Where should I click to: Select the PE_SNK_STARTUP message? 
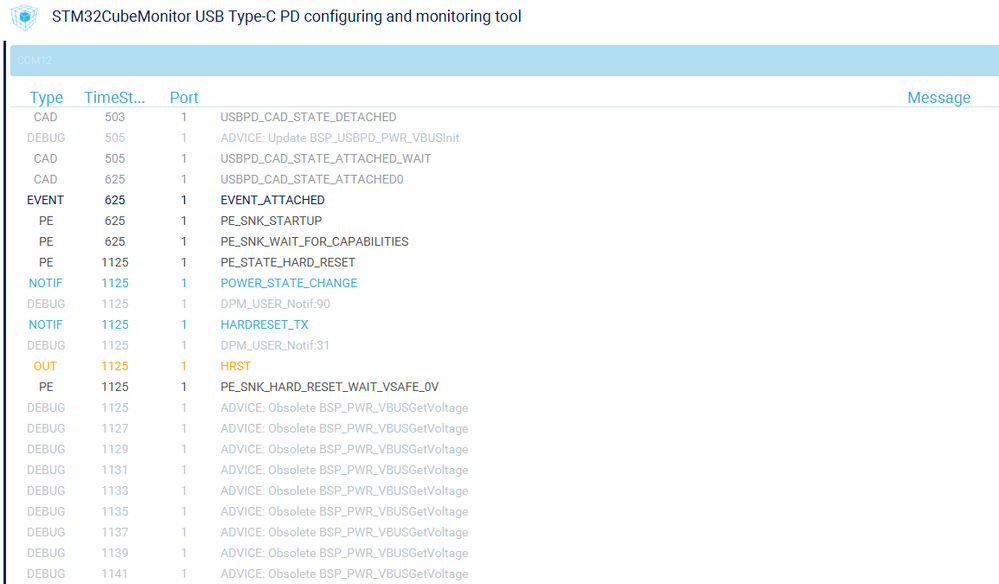point(271,221)
